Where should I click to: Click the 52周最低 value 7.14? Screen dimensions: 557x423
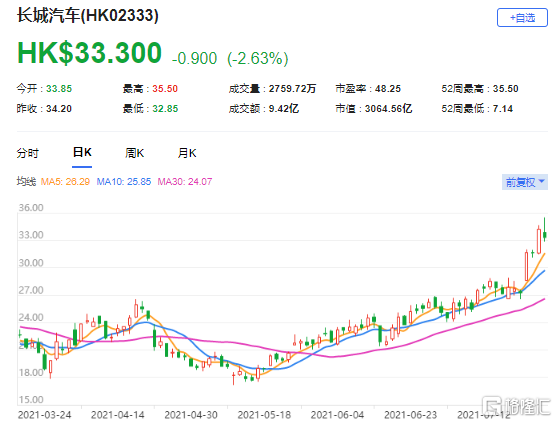pos(503,108)
